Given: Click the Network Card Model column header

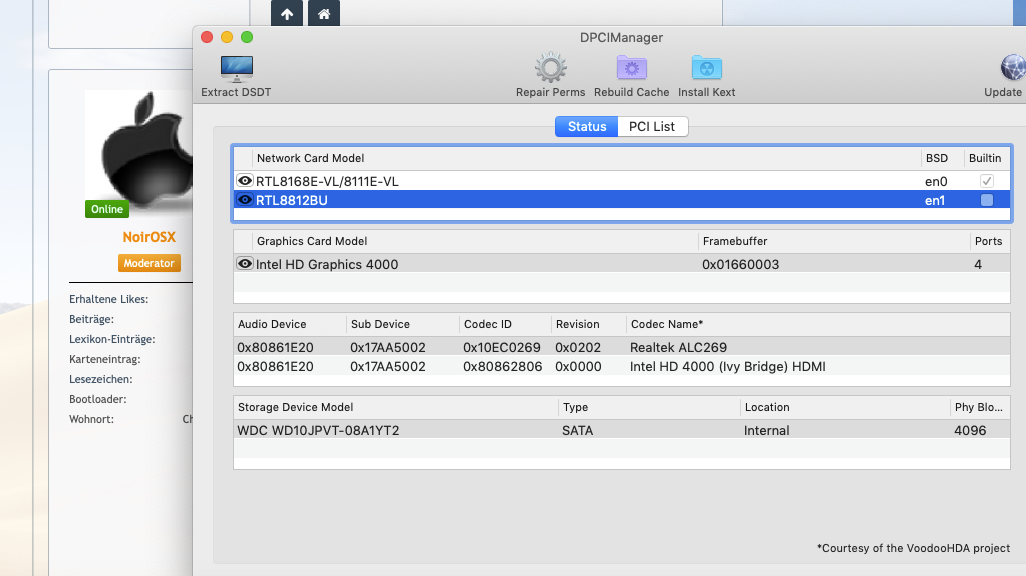Looking at the screenshot, I should 310,158.
